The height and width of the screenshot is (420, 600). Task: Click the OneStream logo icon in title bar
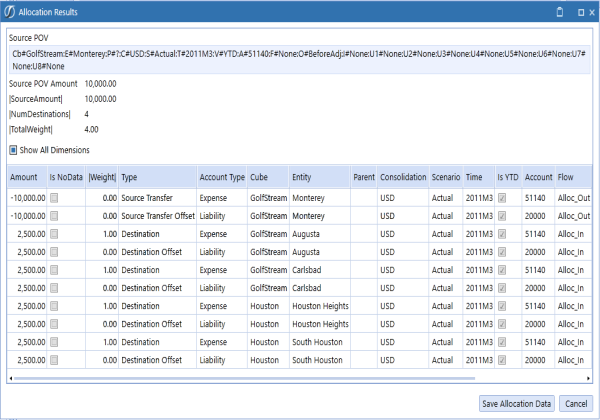tap(11, 11)
